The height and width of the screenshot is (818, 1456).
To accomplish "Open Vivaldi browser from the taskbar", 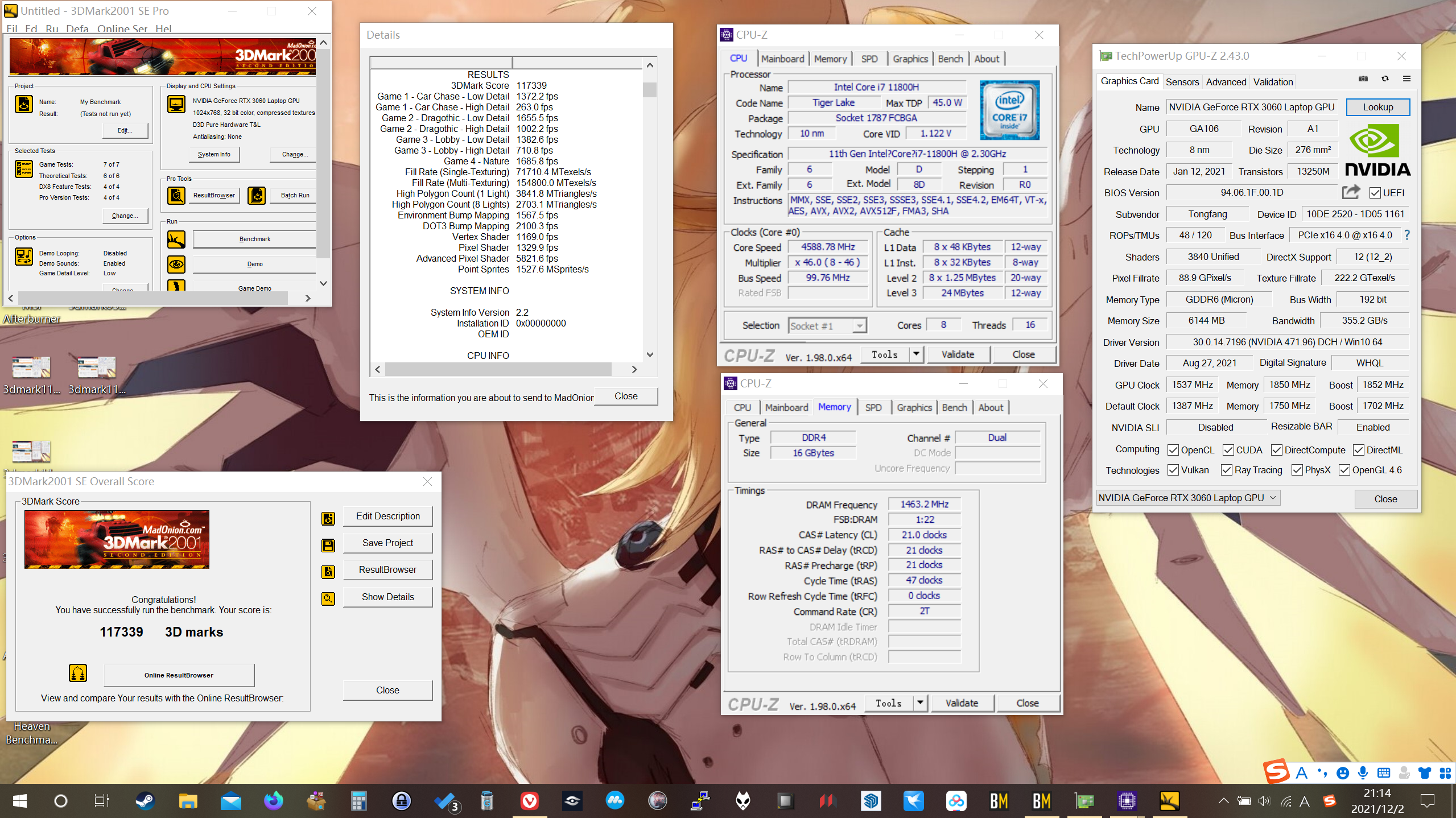I will click(530, 801).
